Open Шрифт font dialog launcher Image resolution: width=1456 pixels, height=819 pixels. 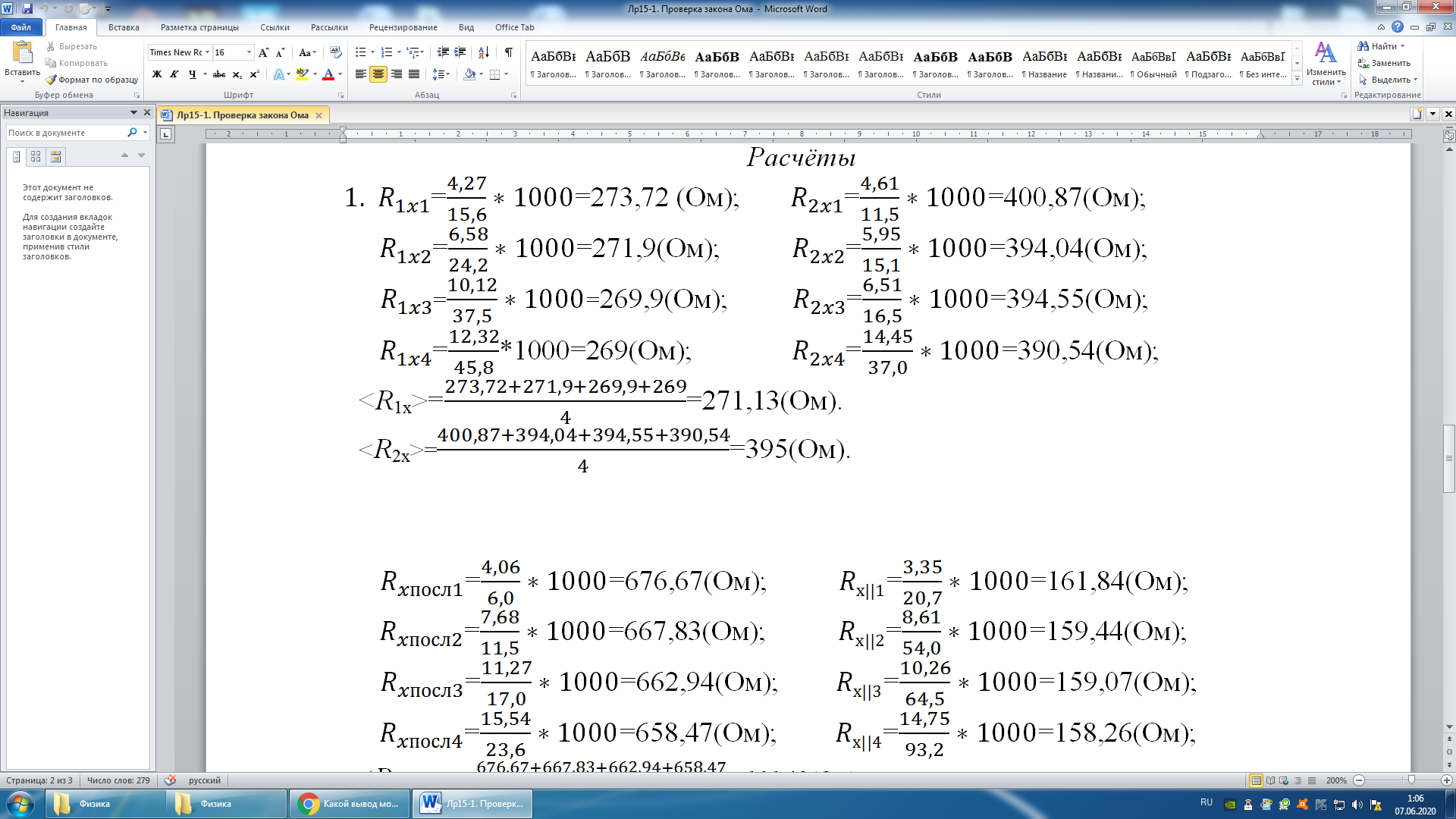tap(340, 96)
